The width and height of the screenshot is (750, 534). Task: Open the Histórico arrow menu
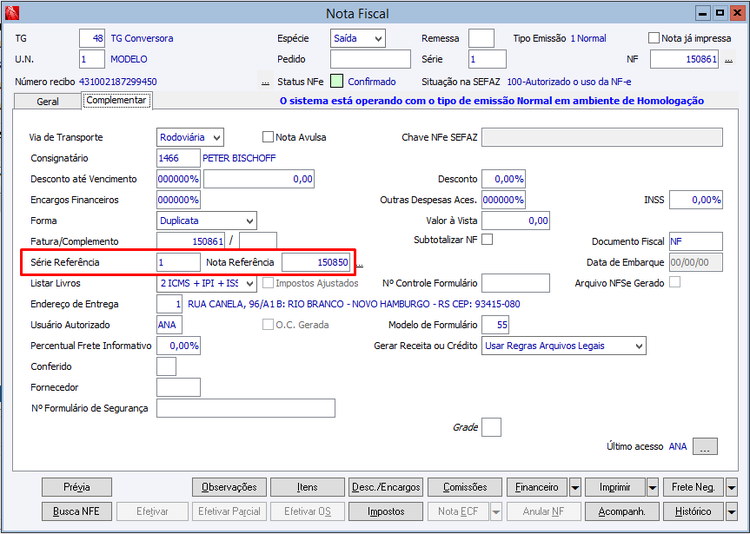[731, 512]
